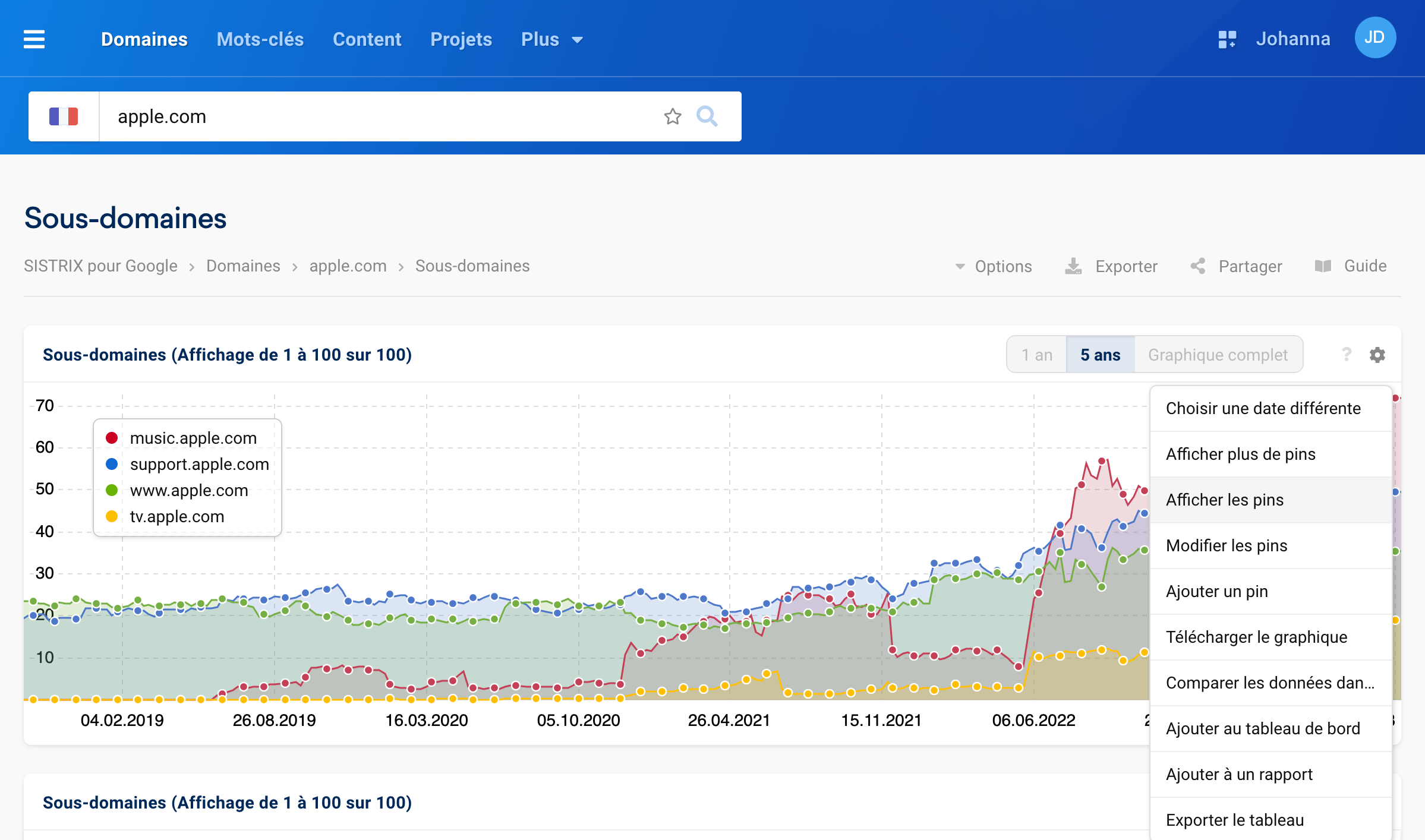The width and height of the screenshot is (1425, 840).
Task: Choose 'Ajouter au tableau de bord'
Action: tap(1271, 729)
